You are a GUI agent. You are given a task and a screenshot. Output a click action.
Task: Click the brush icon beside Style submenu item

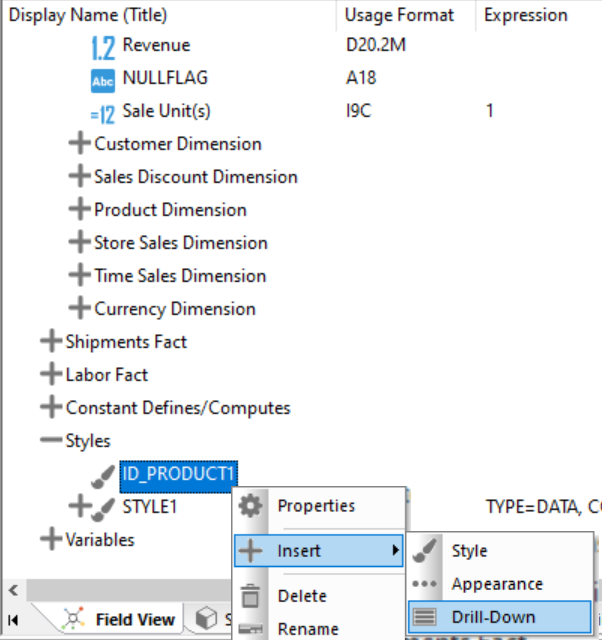pyautogui.click(x=425, y=551)
